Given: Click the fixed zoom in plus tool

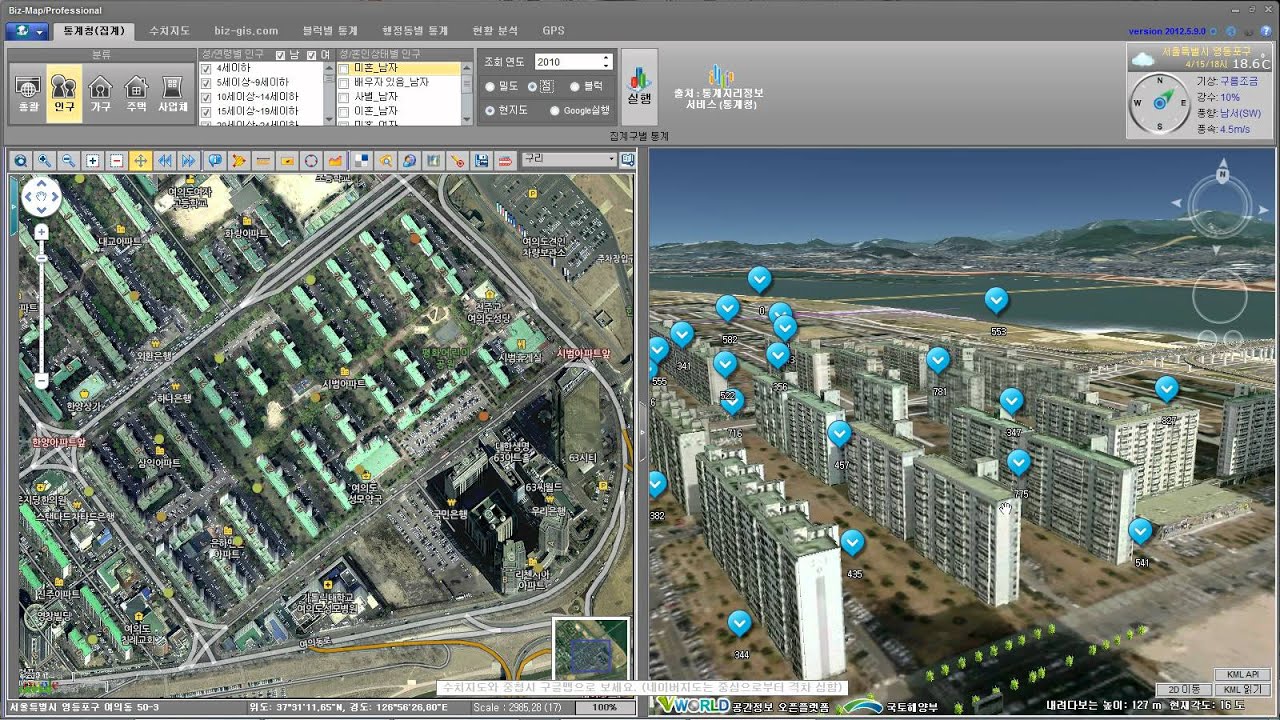Looking at the screenshot, I should [92, 160].
